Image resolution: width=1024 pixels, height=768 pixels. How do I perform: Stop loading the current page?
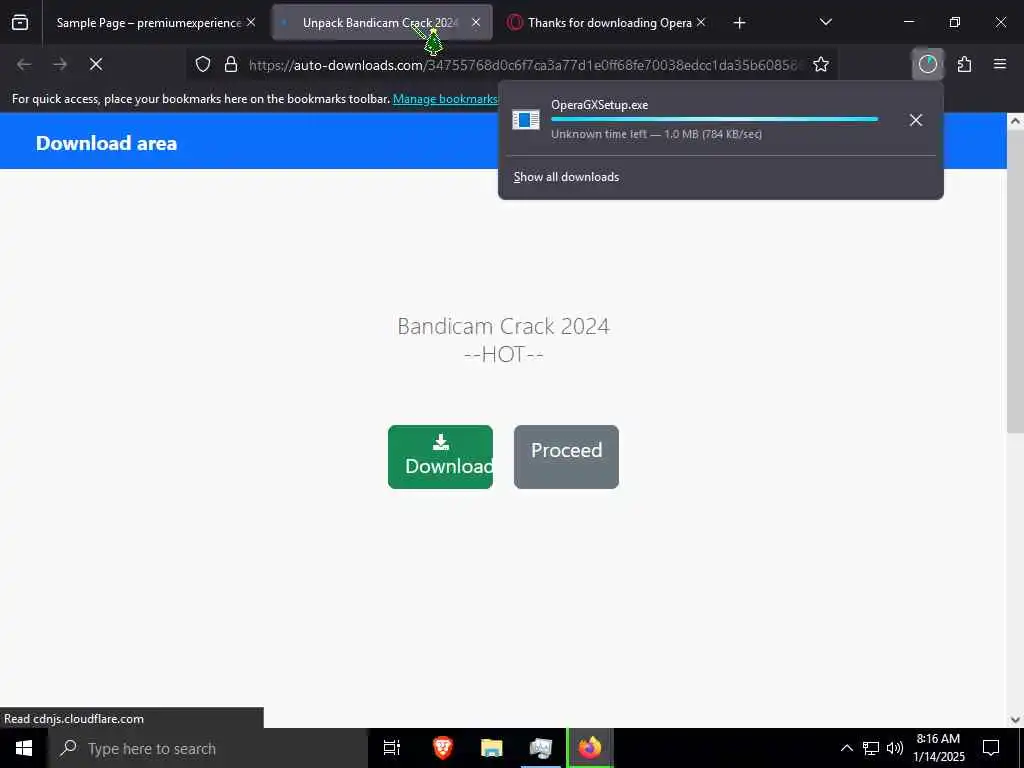96,64
